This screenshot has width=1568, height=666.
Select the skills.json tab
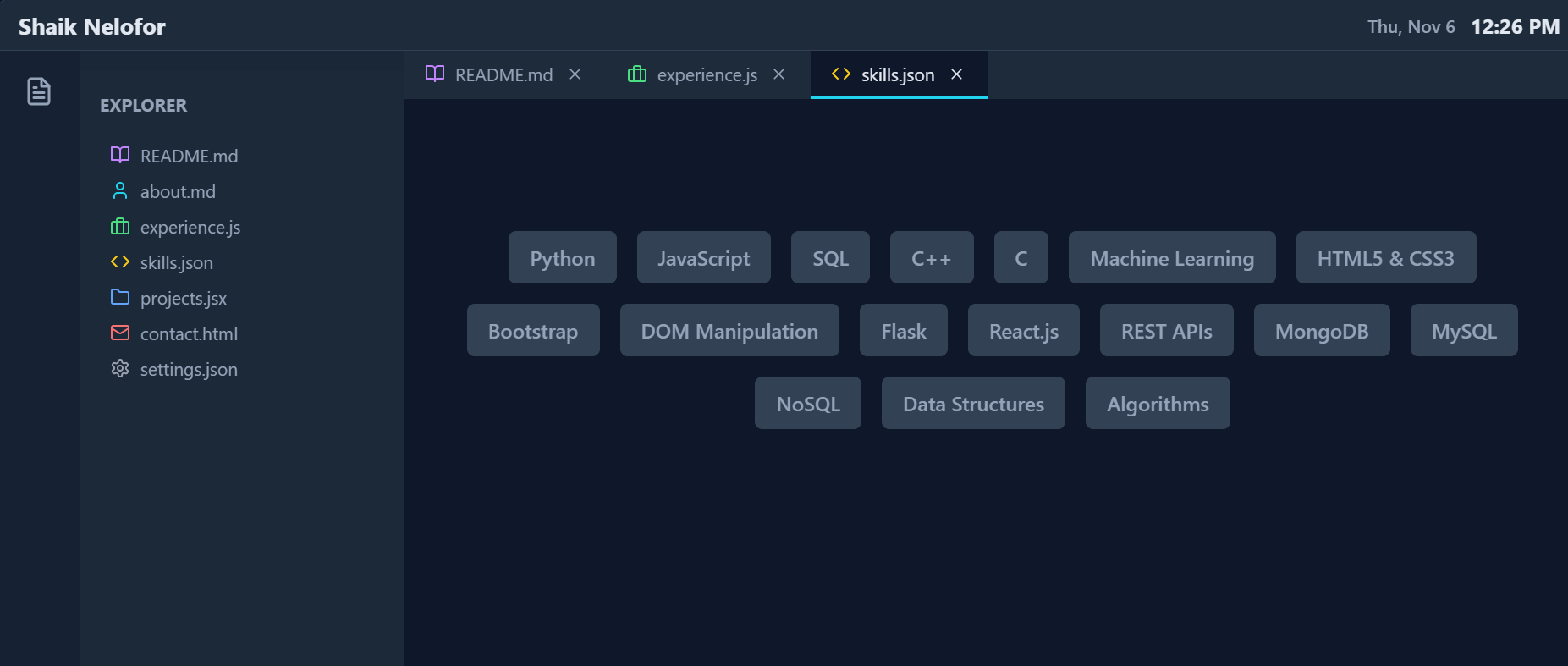(x=900, y=74)
